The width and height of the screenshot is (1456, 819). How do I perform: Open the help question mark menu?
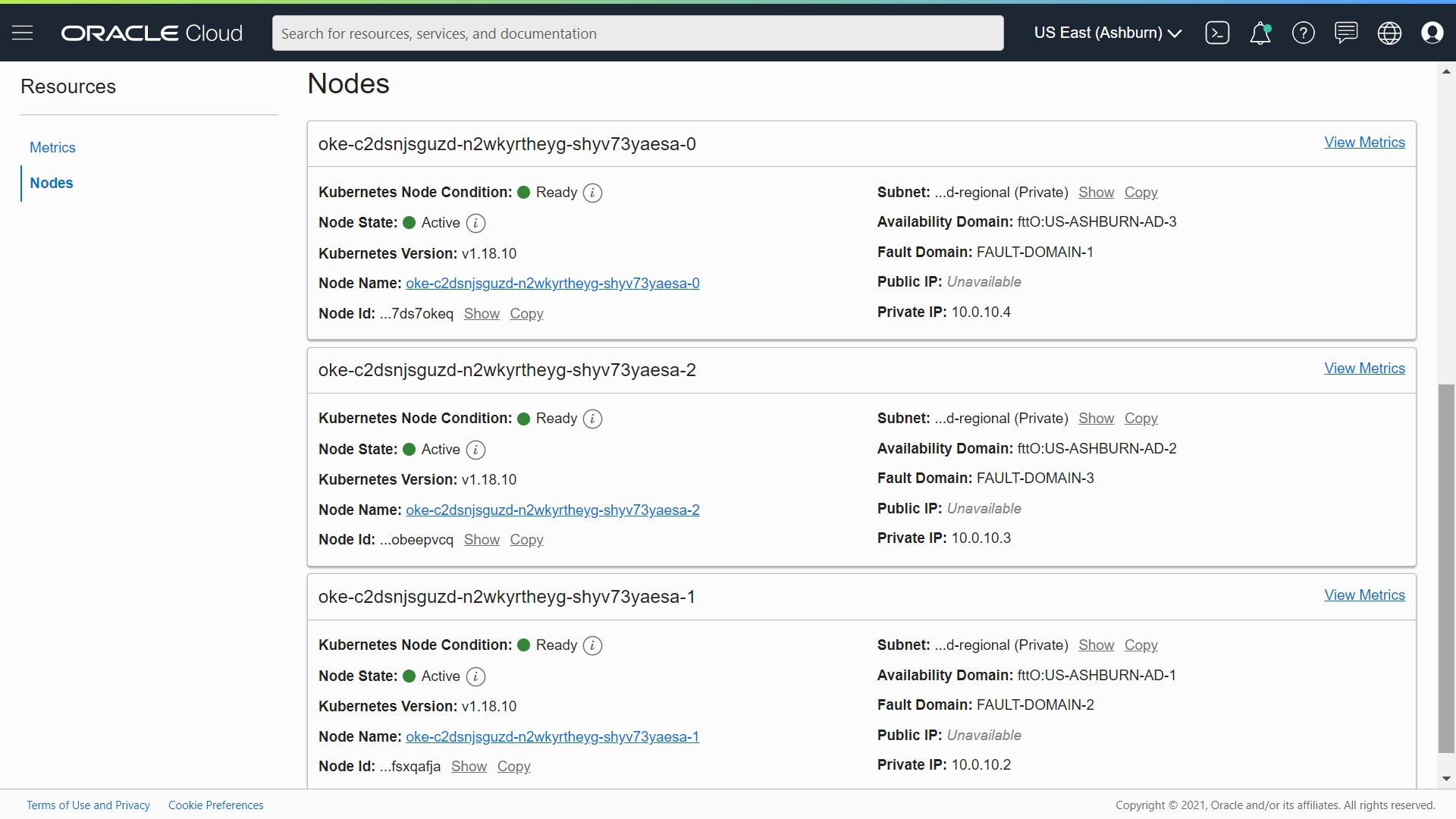click(1303, 33)
